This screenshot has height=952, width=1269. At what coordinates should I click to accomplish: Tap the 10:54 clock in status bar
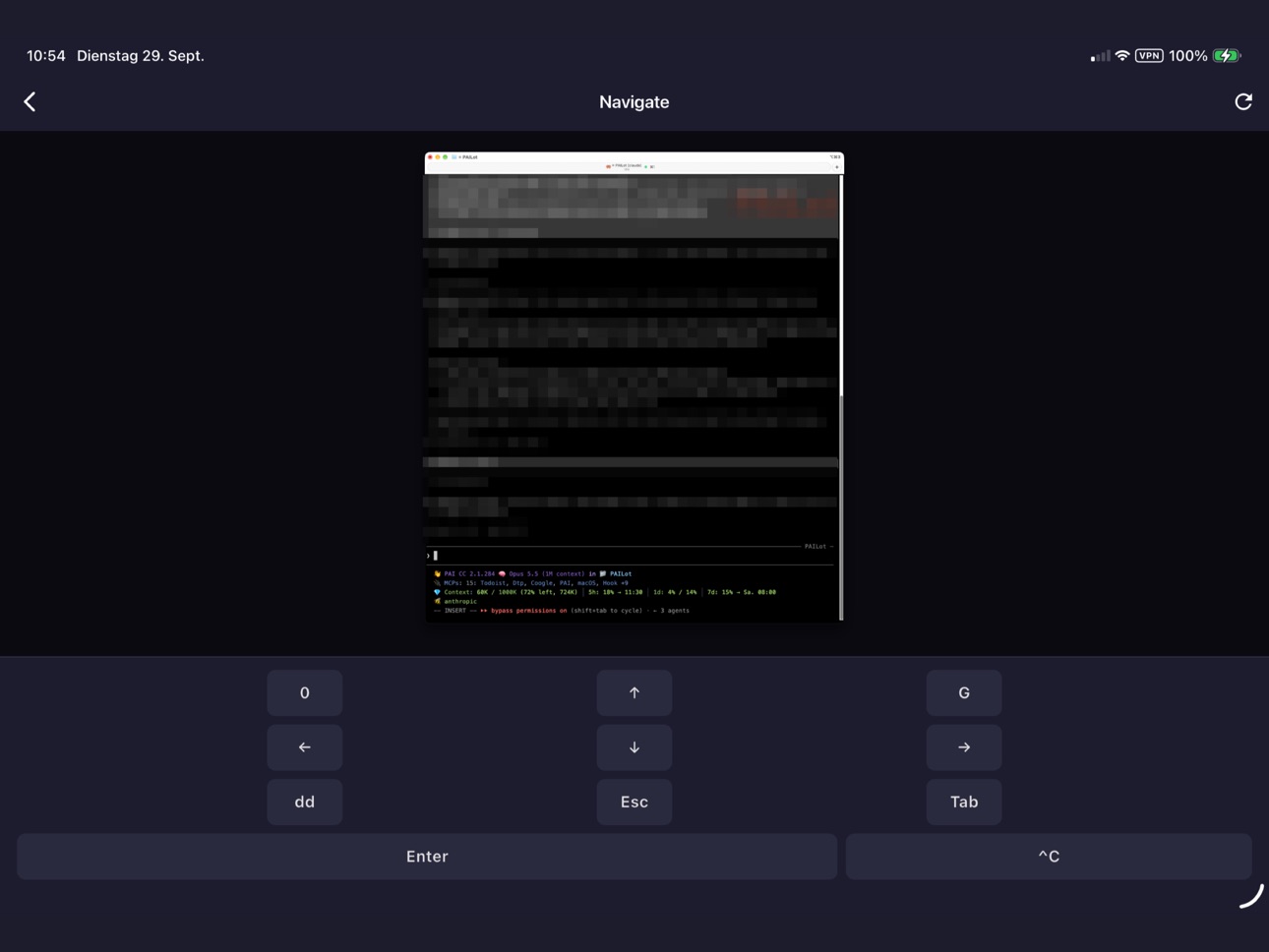tap(46, 56)
